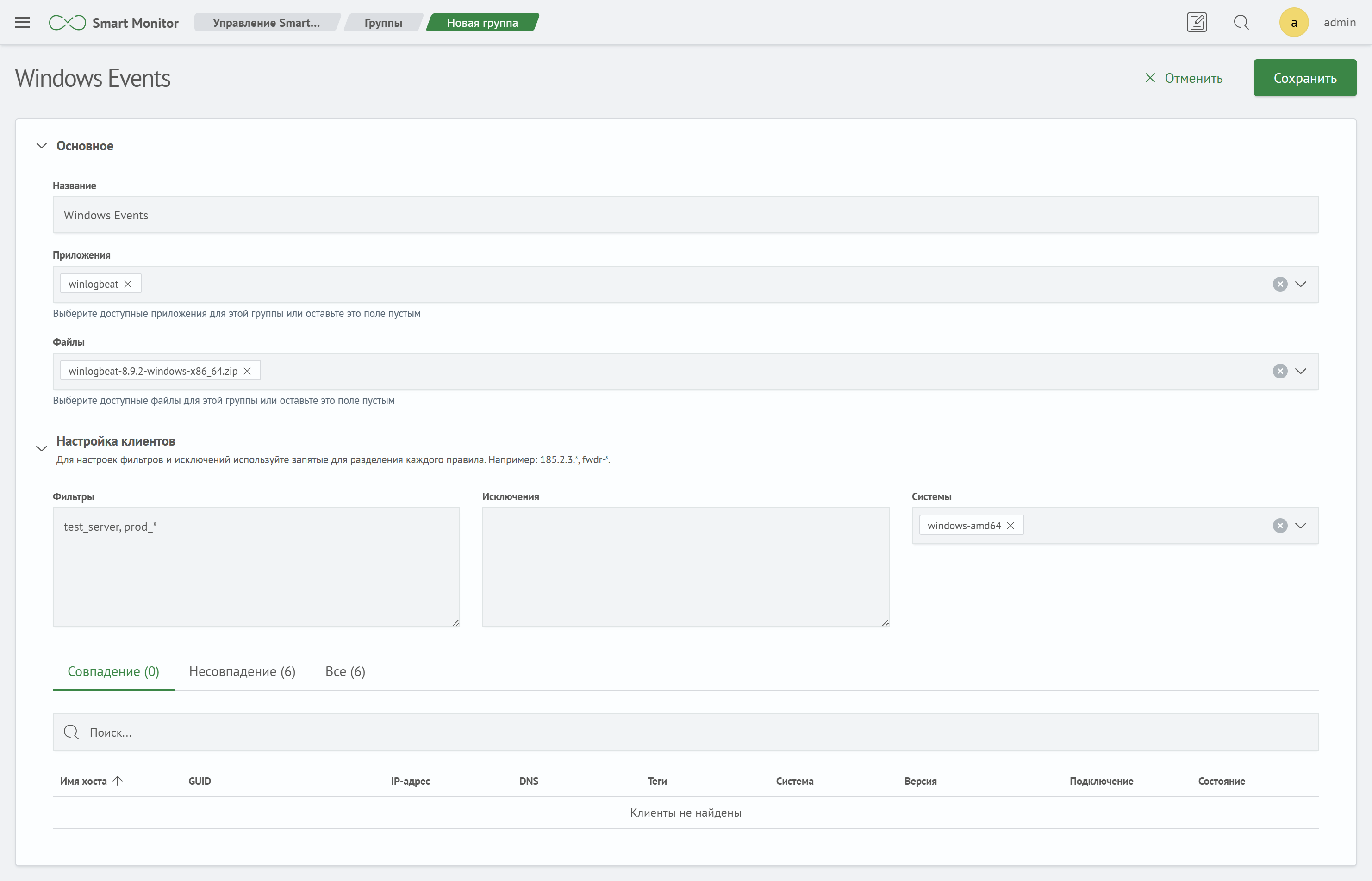Open the hamburger navigation menu
This screenshot has height=881, width=1372.
click(x=22, y=23)
